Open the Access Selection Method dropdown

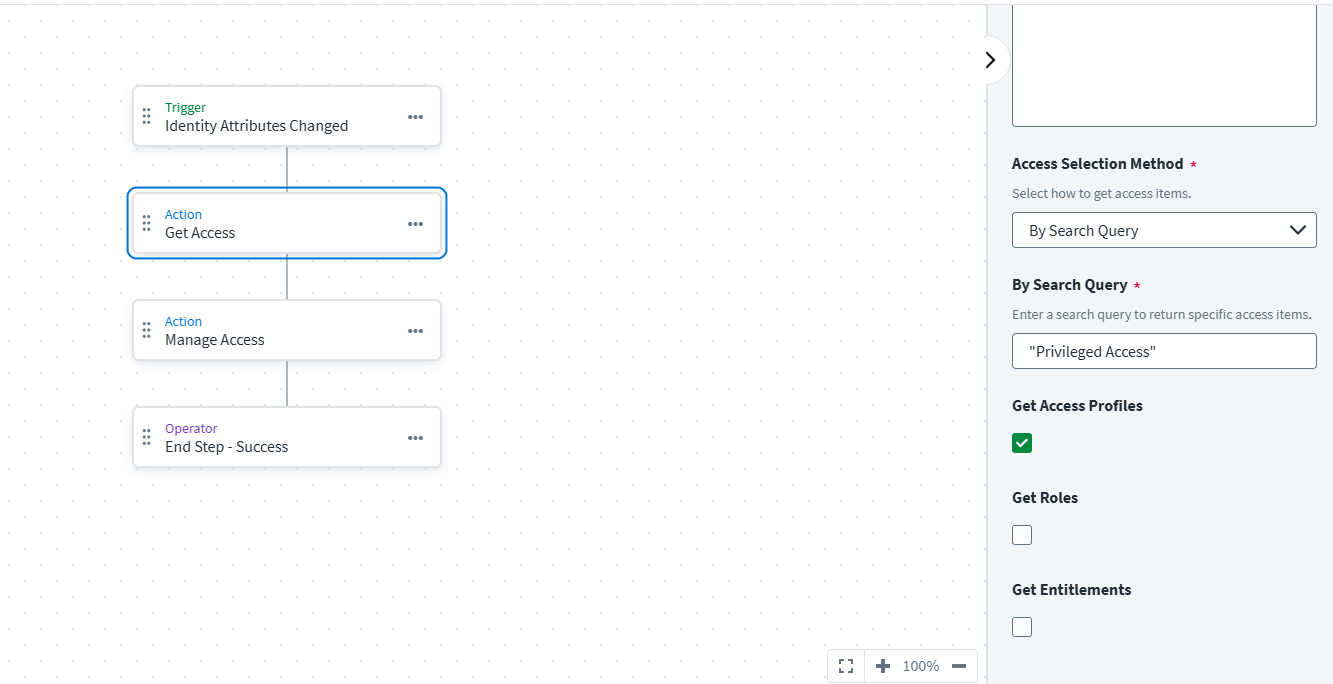tap(1164, 230)
